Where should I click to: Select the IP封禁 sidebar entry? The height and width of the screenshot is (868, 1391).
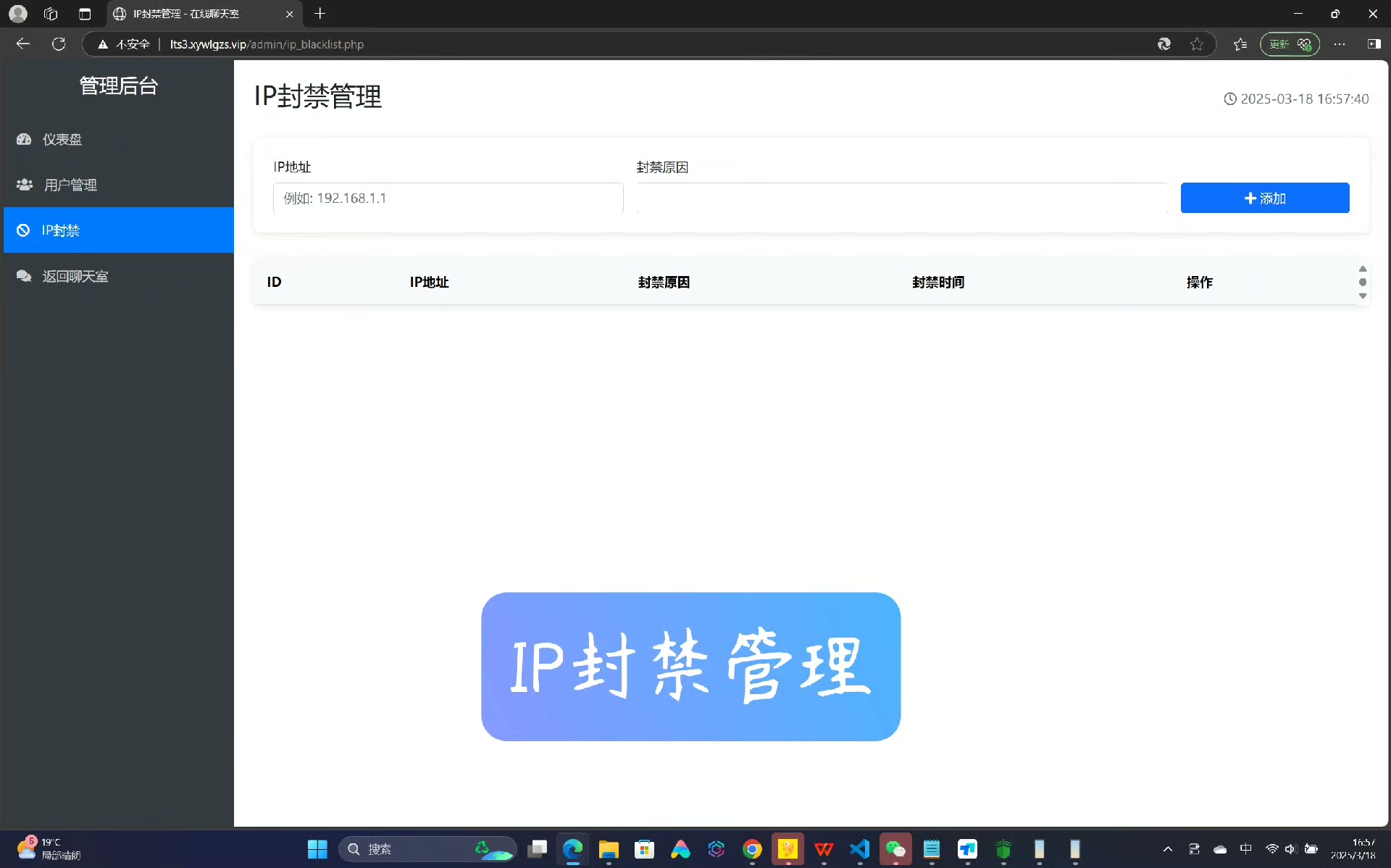click(60, 230)
